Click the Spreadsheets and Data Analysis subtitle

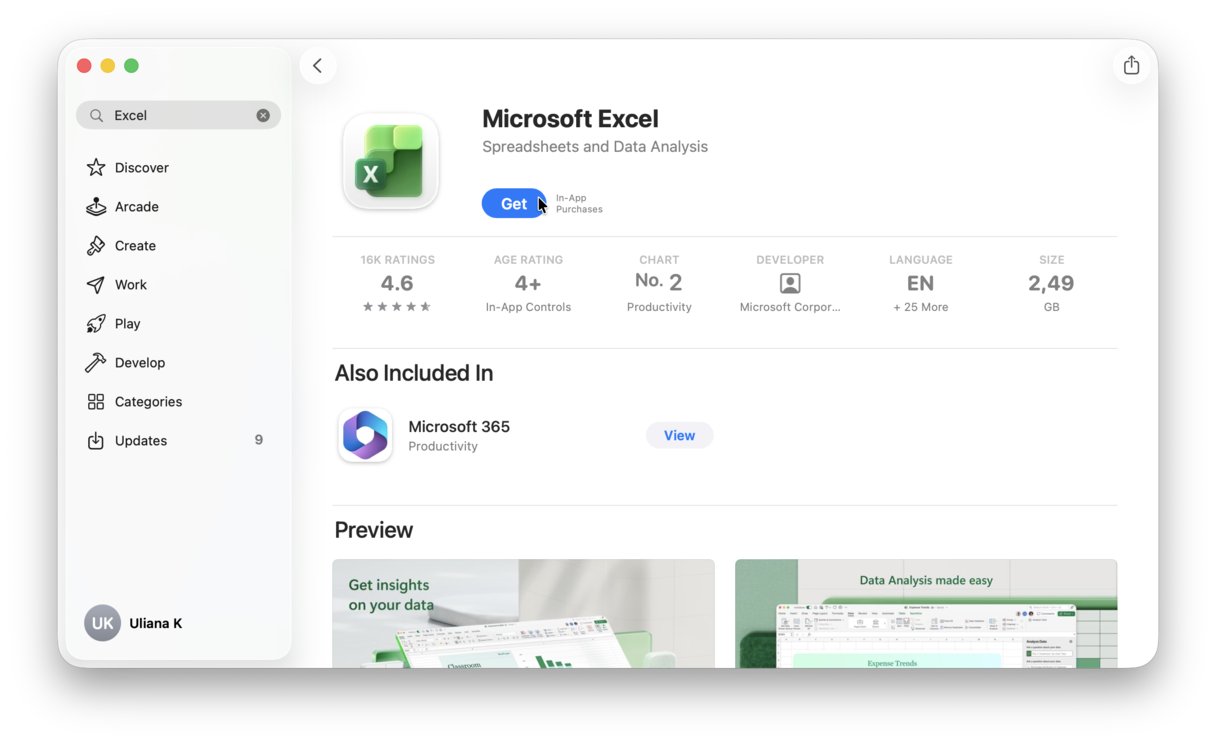(595, 147)
